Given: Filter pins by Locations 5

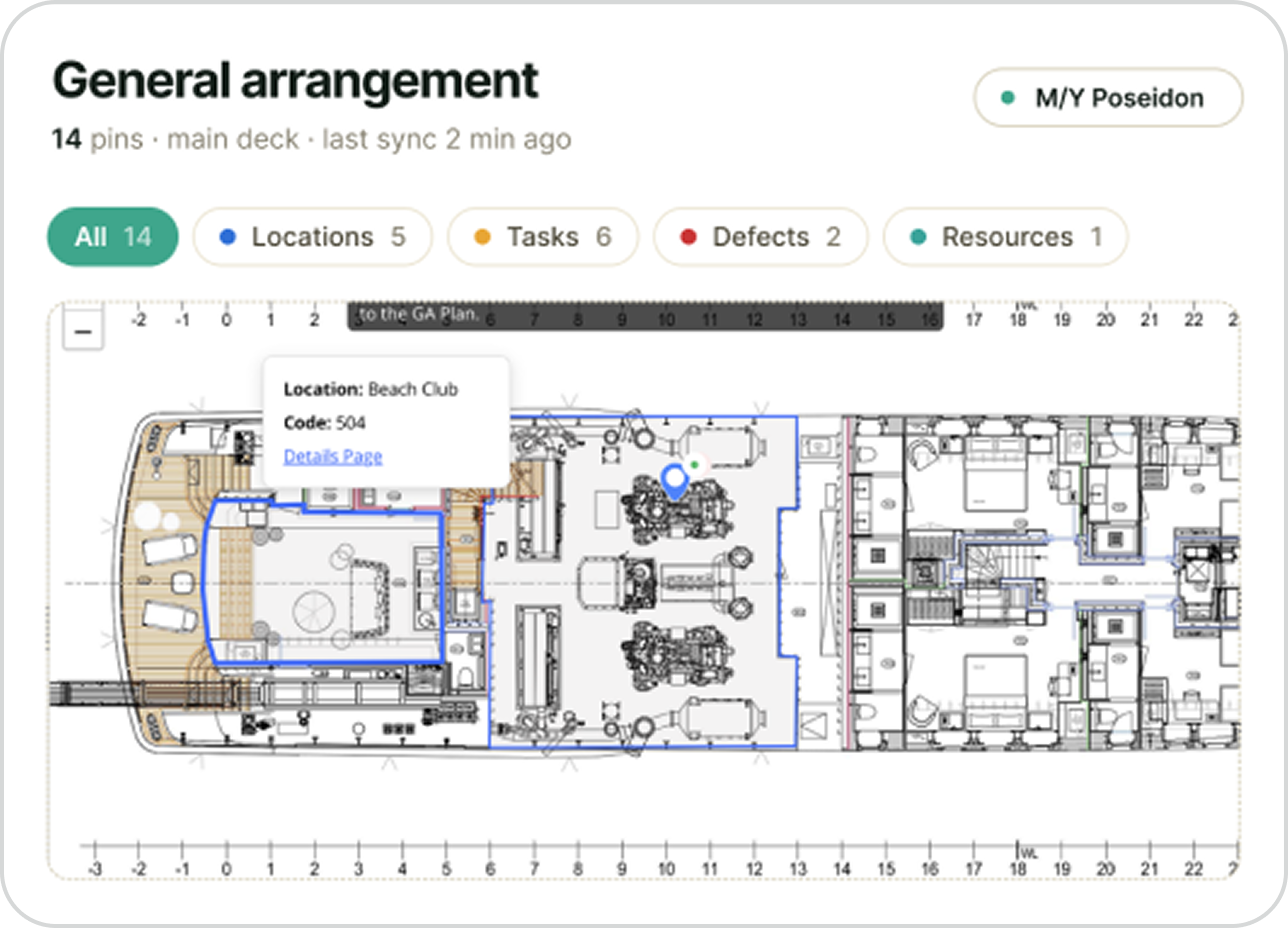Looking at the screenshot, I should pyautogui.click(x=312, y=237).
